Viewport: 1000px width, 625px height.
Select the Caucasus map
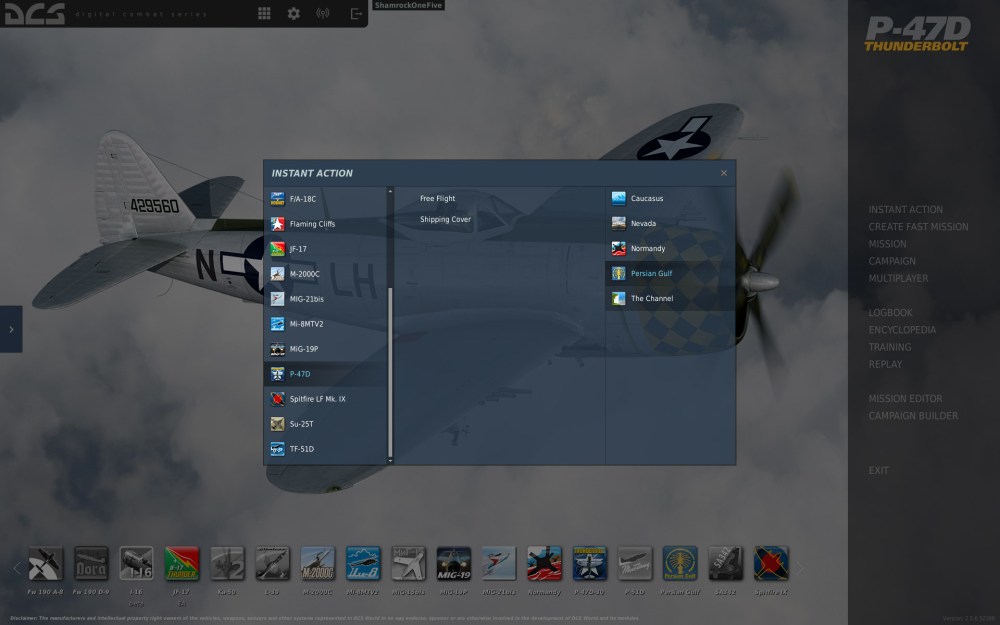[x=646, y=198]
